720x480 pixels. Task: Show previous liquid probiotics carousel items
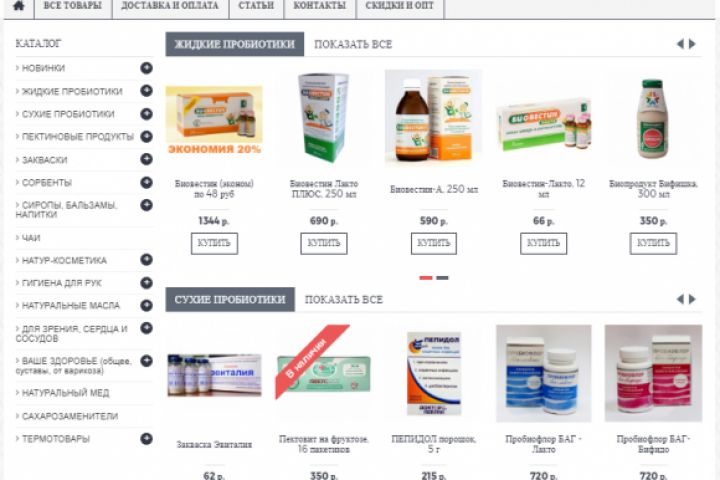[680, 44]
